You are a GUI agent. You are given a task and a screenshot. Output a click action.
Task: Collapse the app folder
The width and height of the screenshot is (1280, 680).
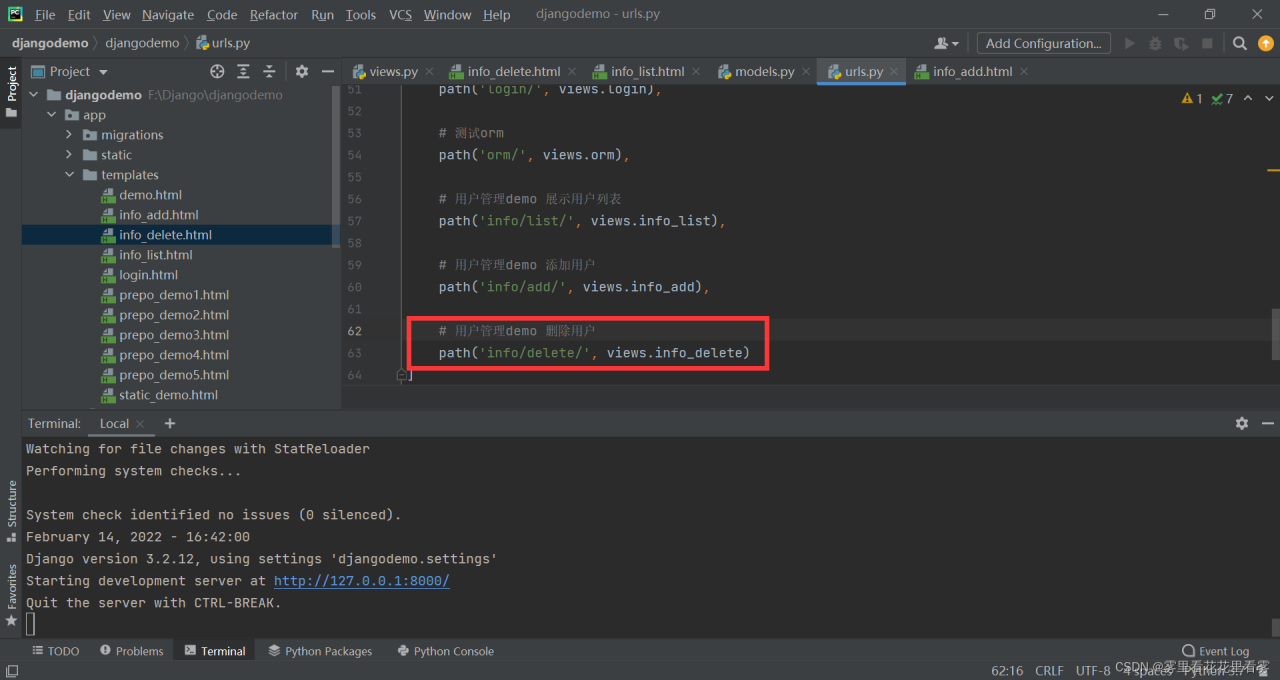pyautogui.click(x=51, y=115)
